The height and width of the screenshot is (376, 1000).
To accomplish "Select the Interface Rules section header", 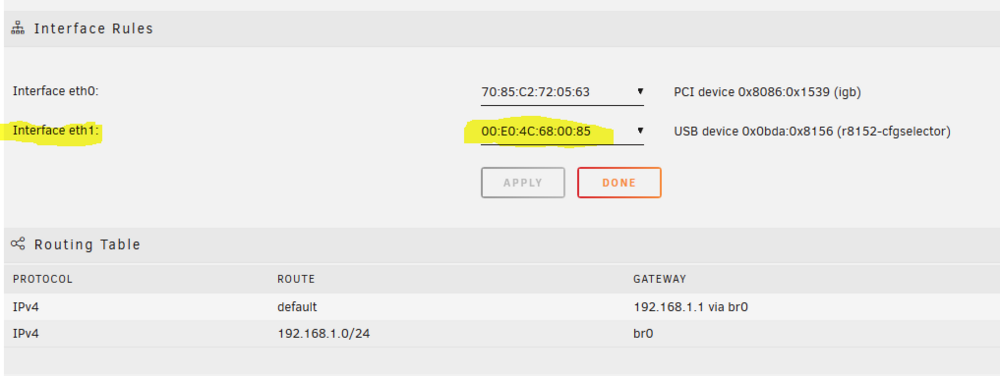I will click(502, 29).
